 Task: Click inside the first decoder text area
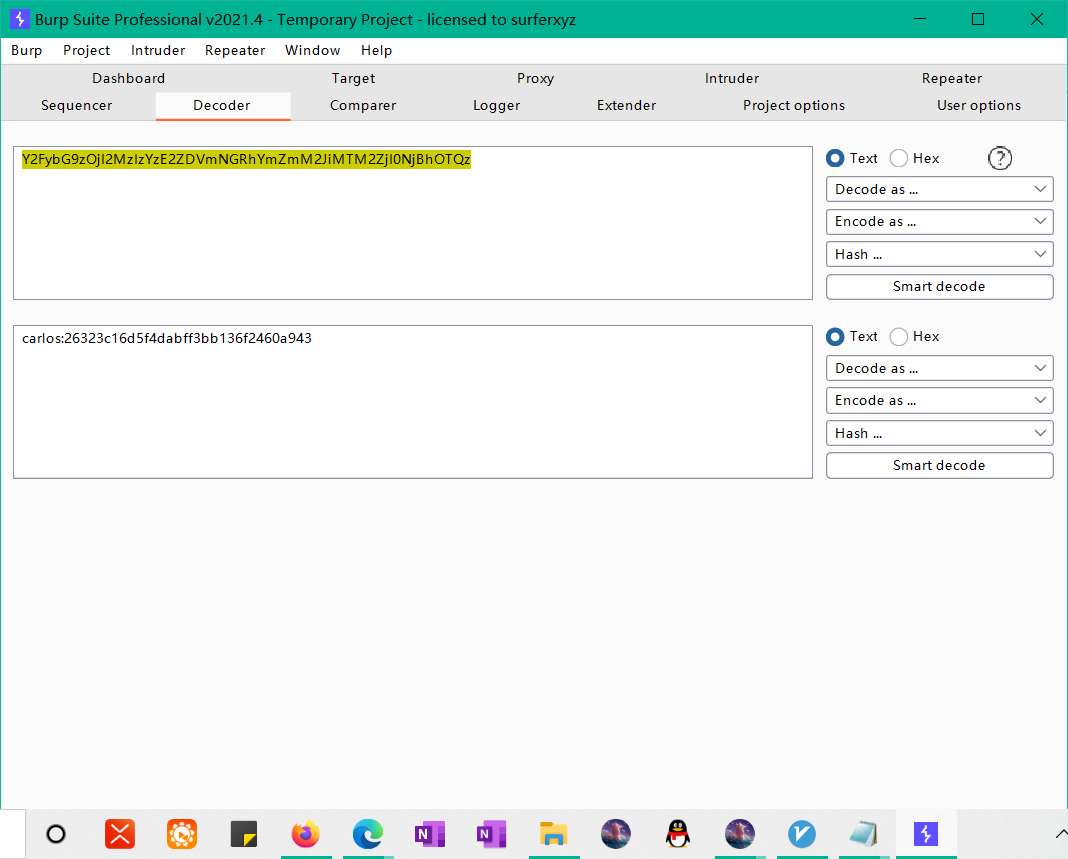[x=413, y=223]
